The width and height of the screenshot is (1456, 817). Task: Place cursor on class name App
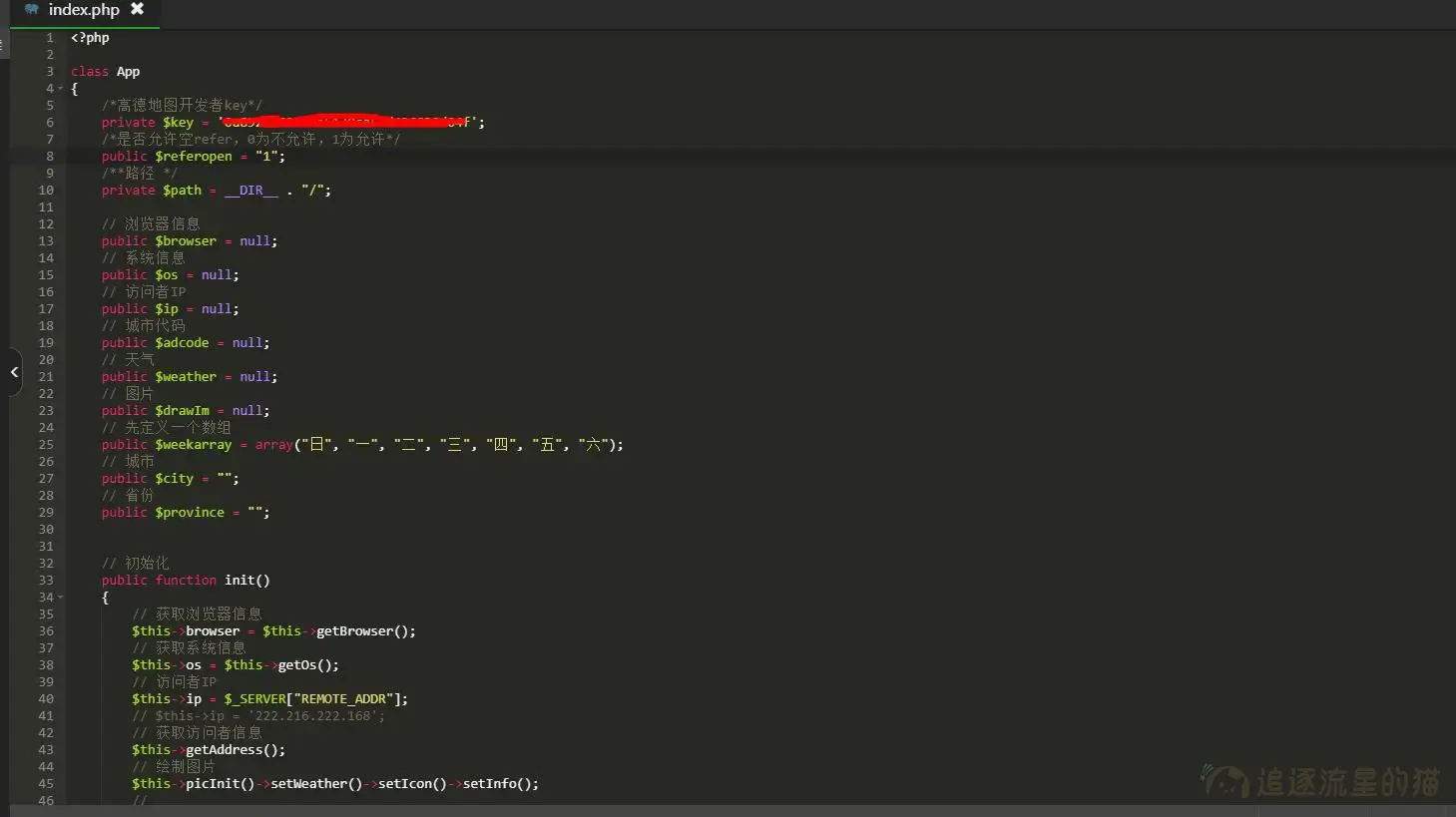click(x=128, y=72)
